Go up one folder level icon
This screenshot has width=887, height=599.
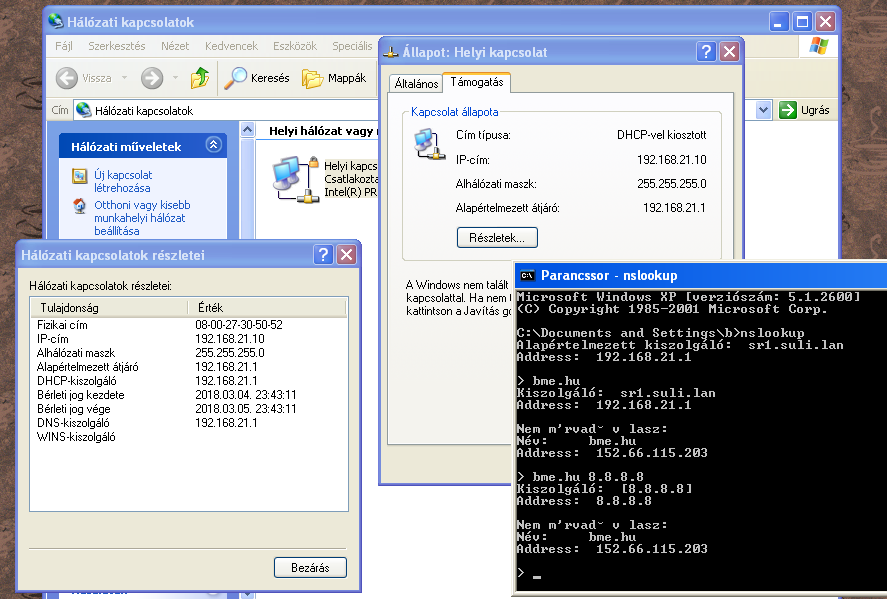pos(200,77)
